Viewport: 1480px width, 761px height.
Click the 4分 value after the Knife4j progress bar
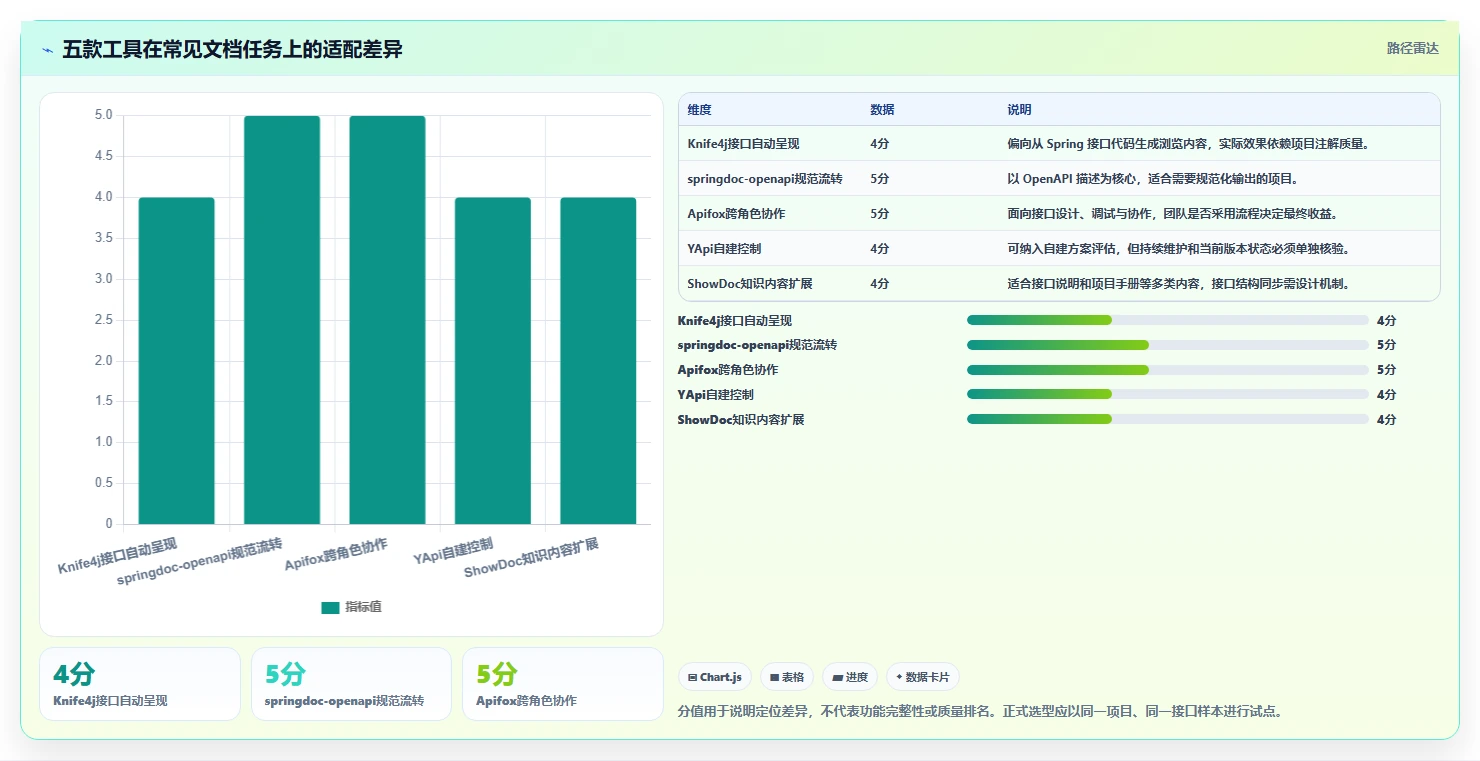click(1386, 321)
